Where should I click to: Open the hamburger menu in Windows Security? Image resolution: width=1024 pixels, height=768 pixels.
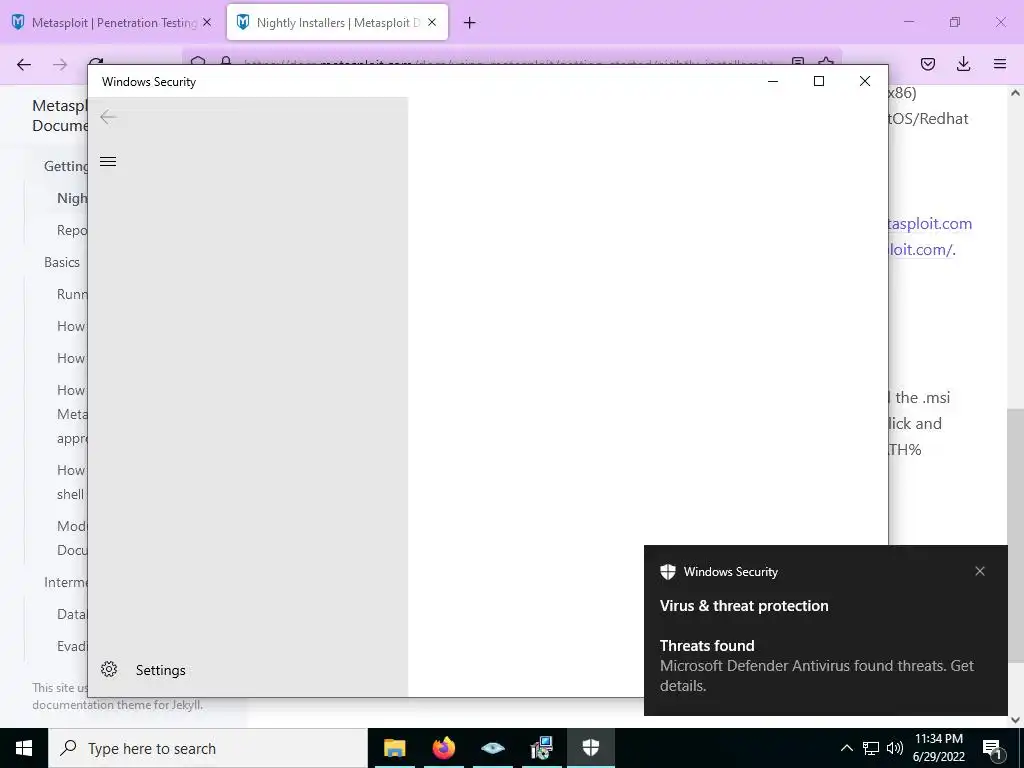point(108,162)
